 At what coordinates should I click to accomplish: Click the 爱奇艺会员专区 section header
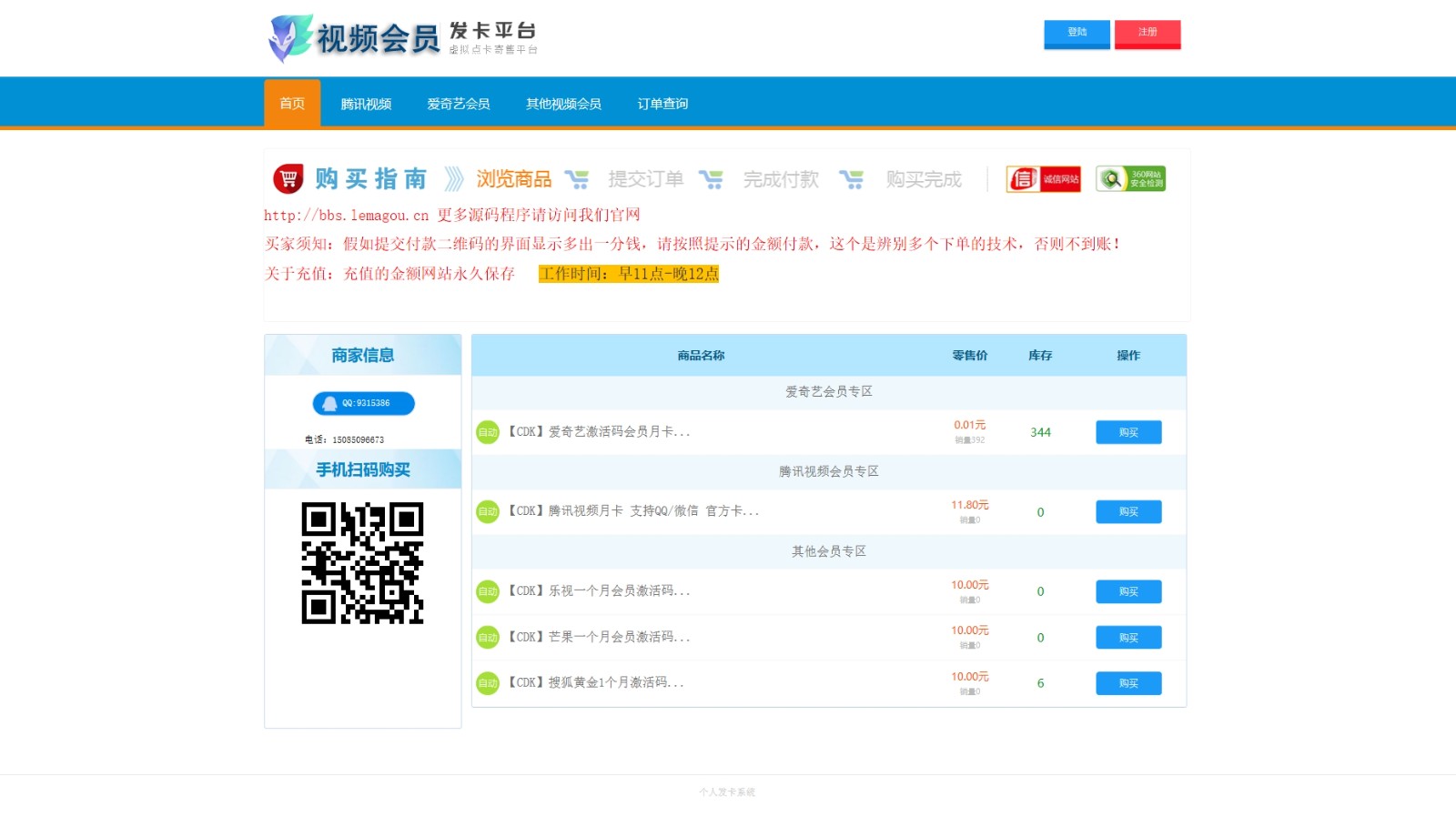pyautogui.click(x=829, y=391)
